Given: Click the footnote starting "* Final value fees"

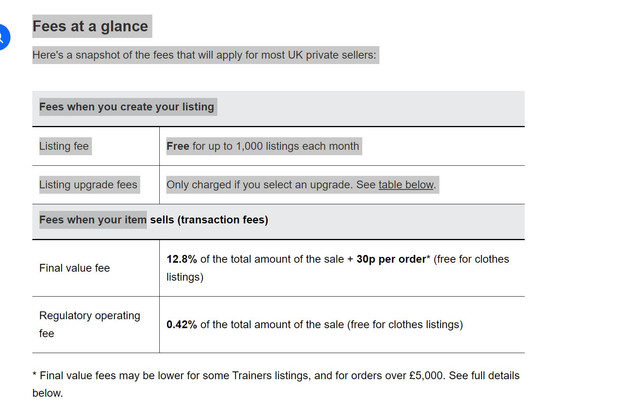Looking at the screenshot, I should [276, 384].
